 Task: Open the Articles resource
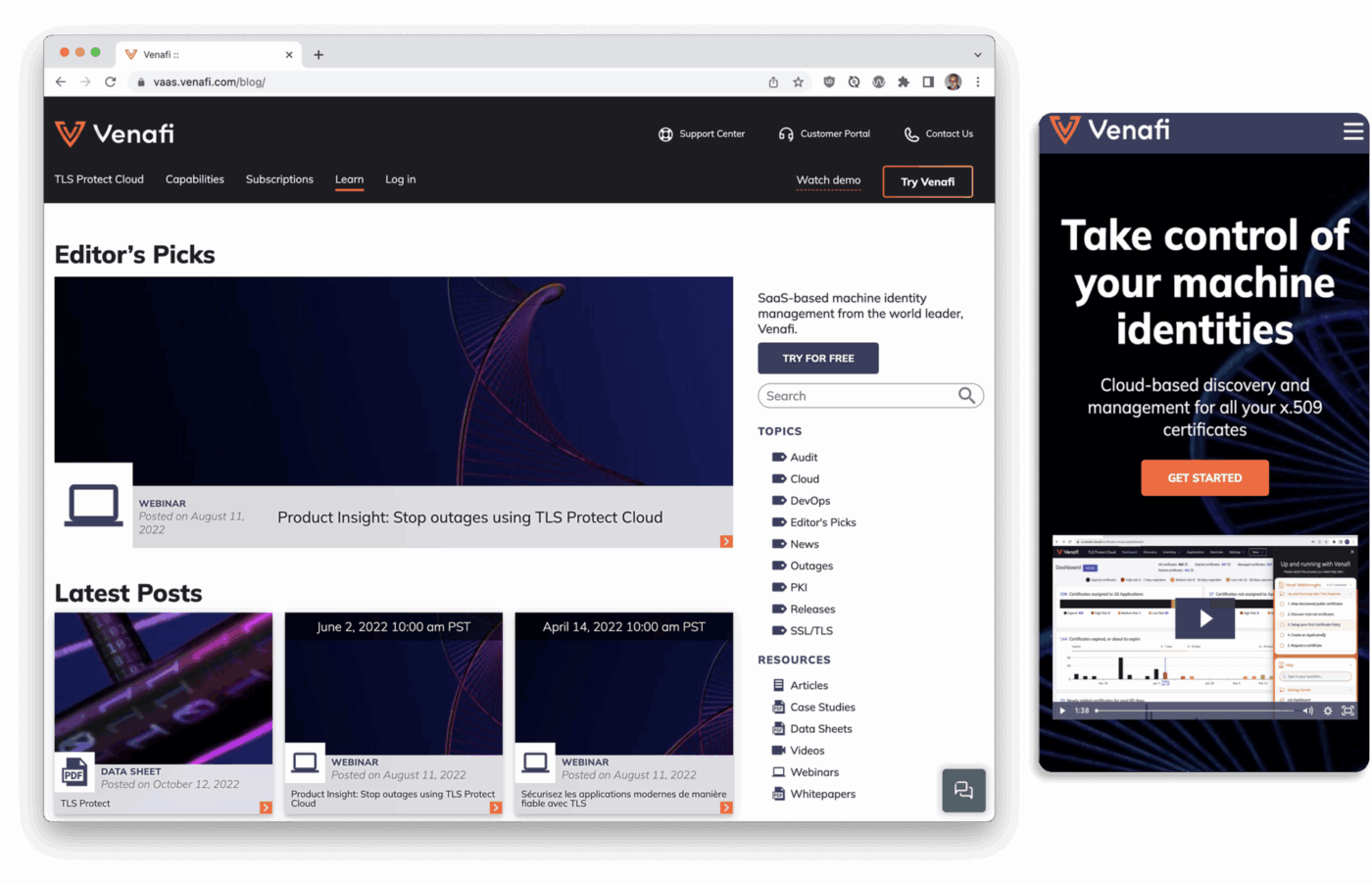coord(800,685)
